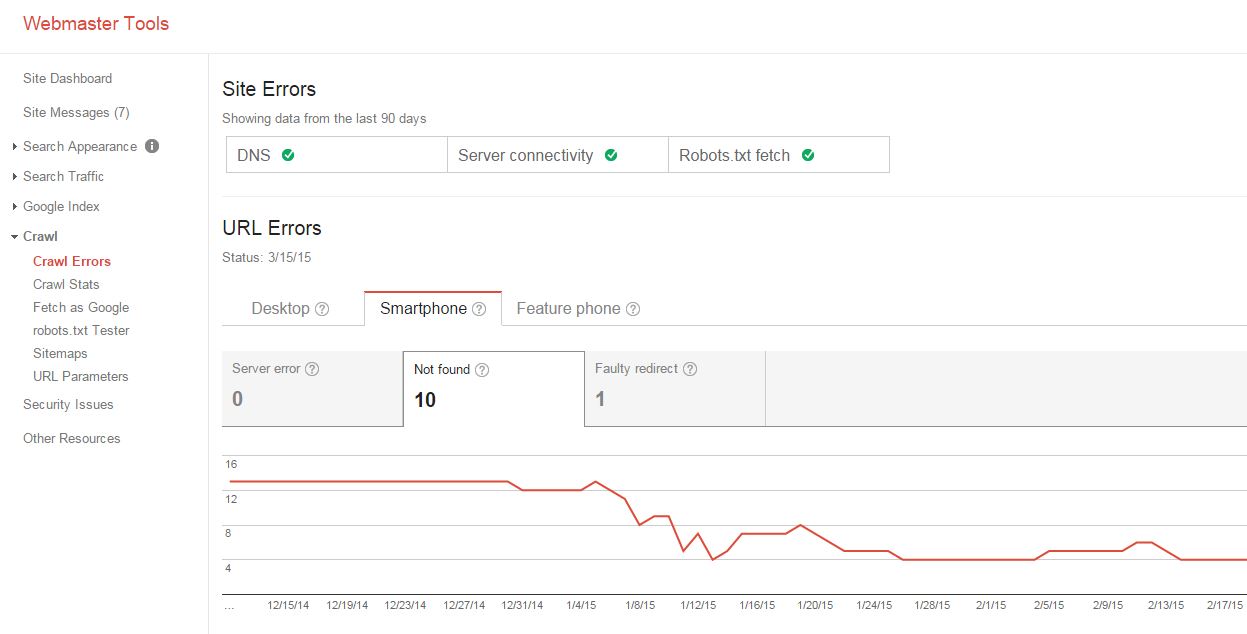Viewport: 1247px width, 634px height.
Task: Click the Showing data from last 90 days text
Action: click(324, 118)
